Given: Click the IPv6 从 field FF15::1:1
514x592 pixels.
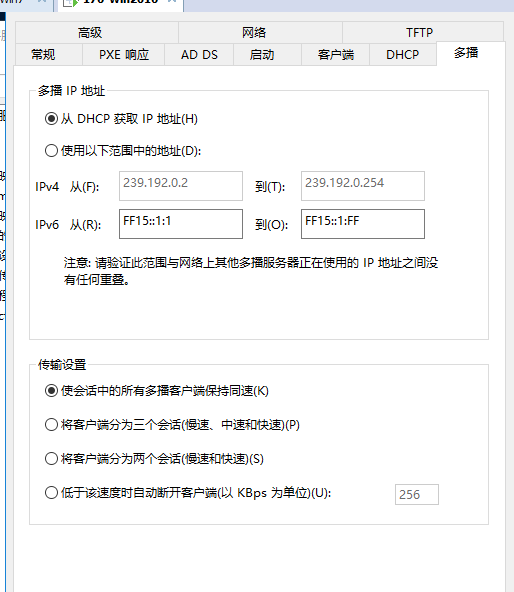Looking at the screenshot, I should coord(181,224).
